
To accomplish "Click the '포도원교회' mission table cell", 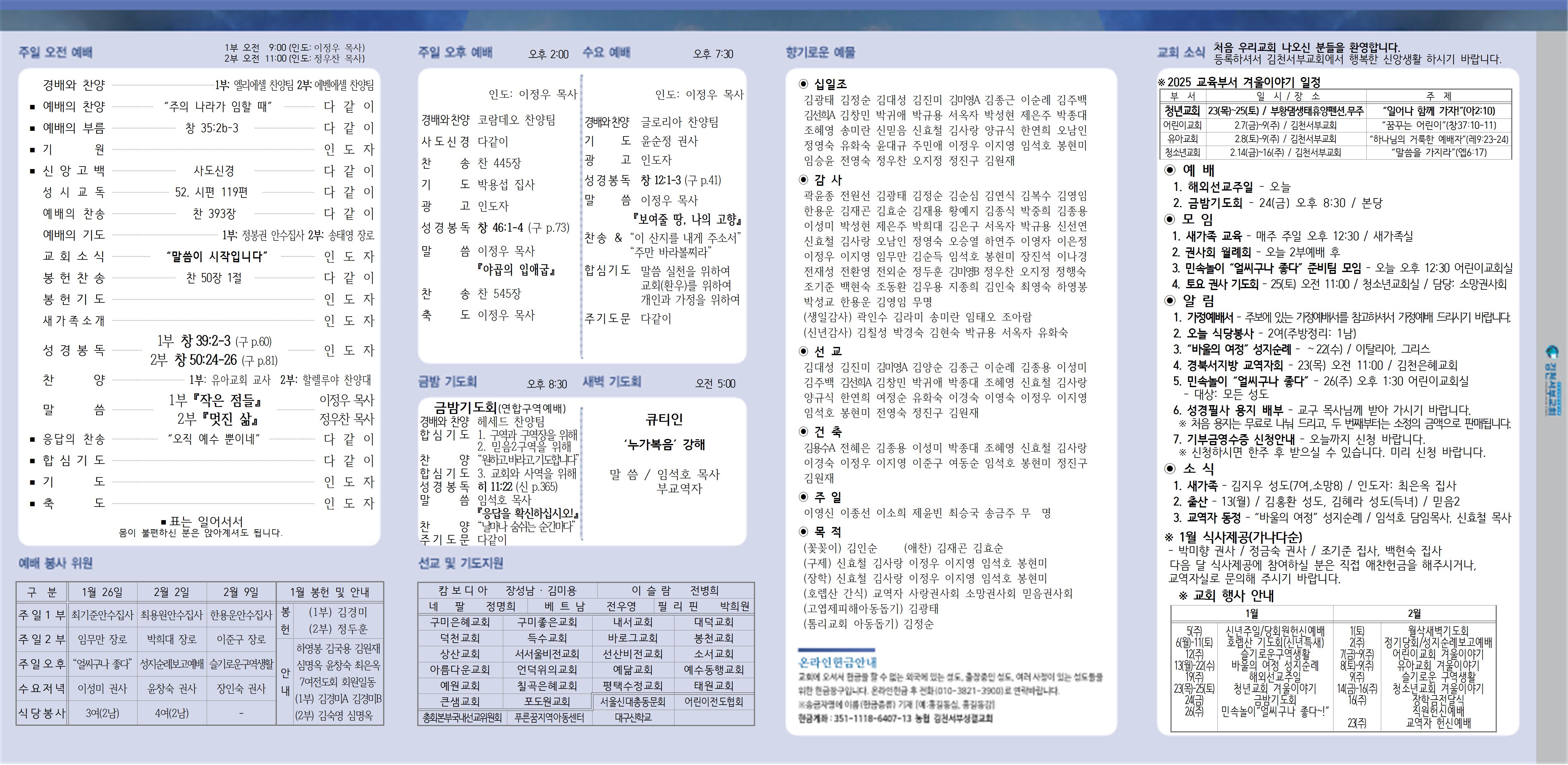I will tap(547, 701).
